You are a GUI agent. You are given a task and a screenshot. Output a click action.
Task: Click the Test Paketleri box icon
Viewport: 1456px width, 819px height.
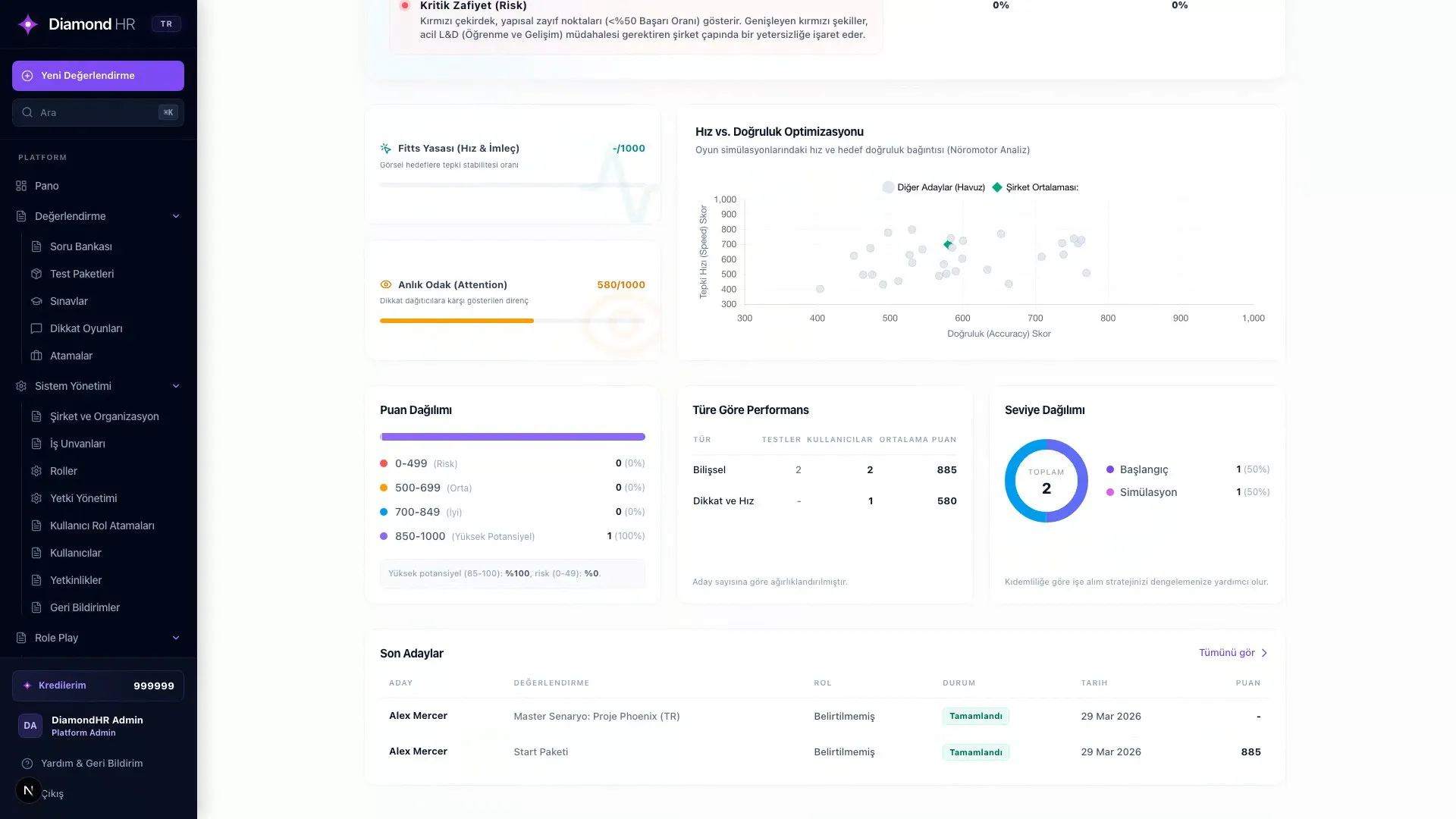pyautogui.click(x=36, y=274)
